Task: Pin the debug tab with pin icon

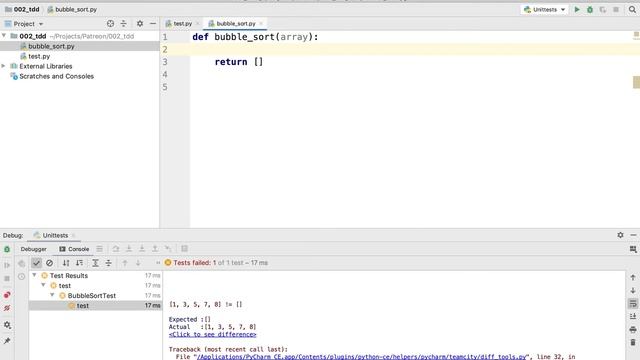Action: 7,341
